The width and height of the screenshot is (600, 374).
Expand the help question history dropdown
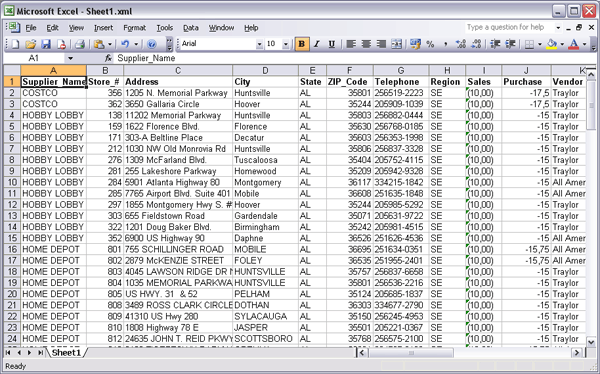tap(558, 28)
